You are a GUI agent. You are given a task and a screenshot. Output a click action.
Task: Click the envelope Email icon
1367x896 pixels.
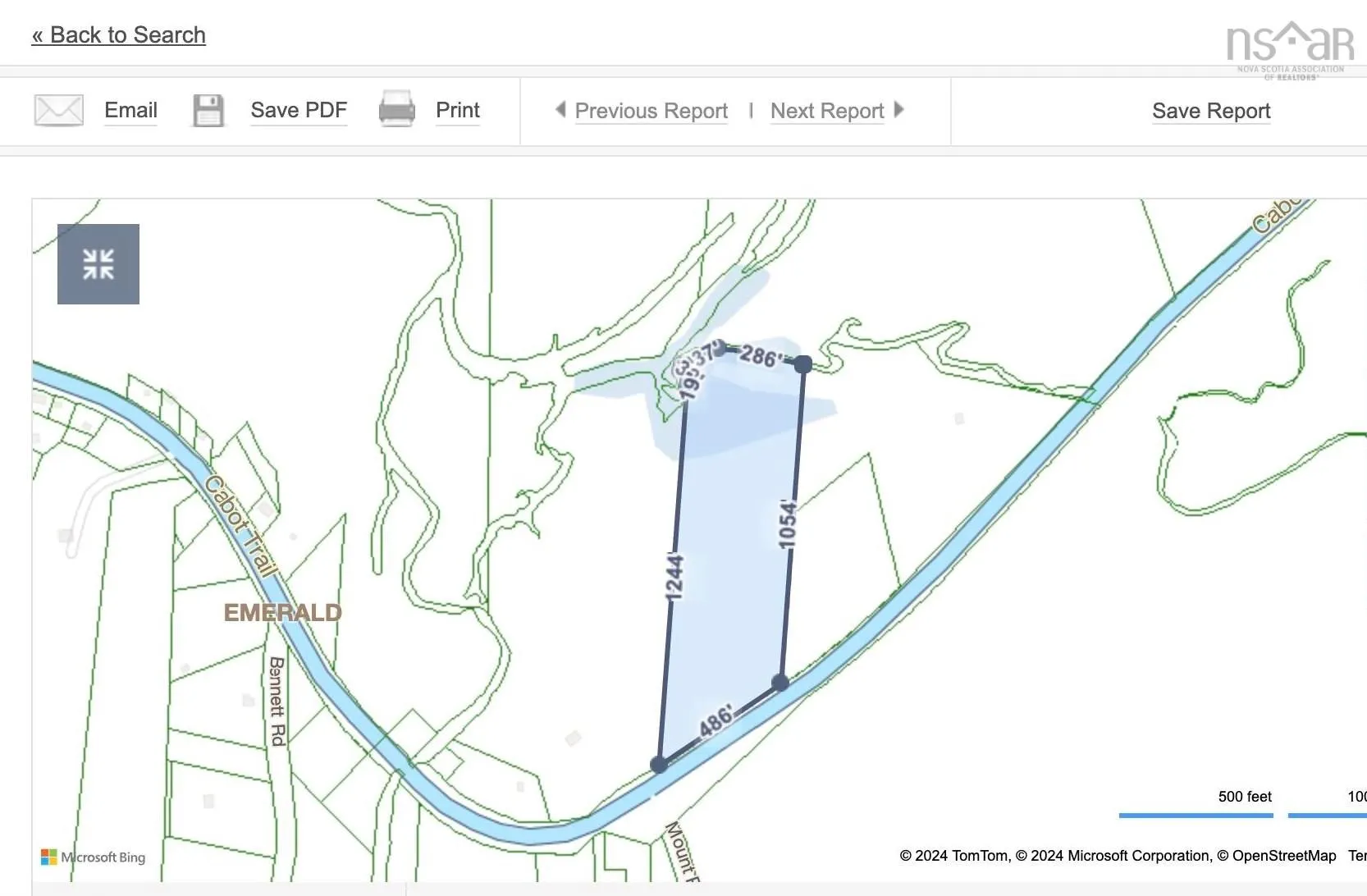(58, 110)
